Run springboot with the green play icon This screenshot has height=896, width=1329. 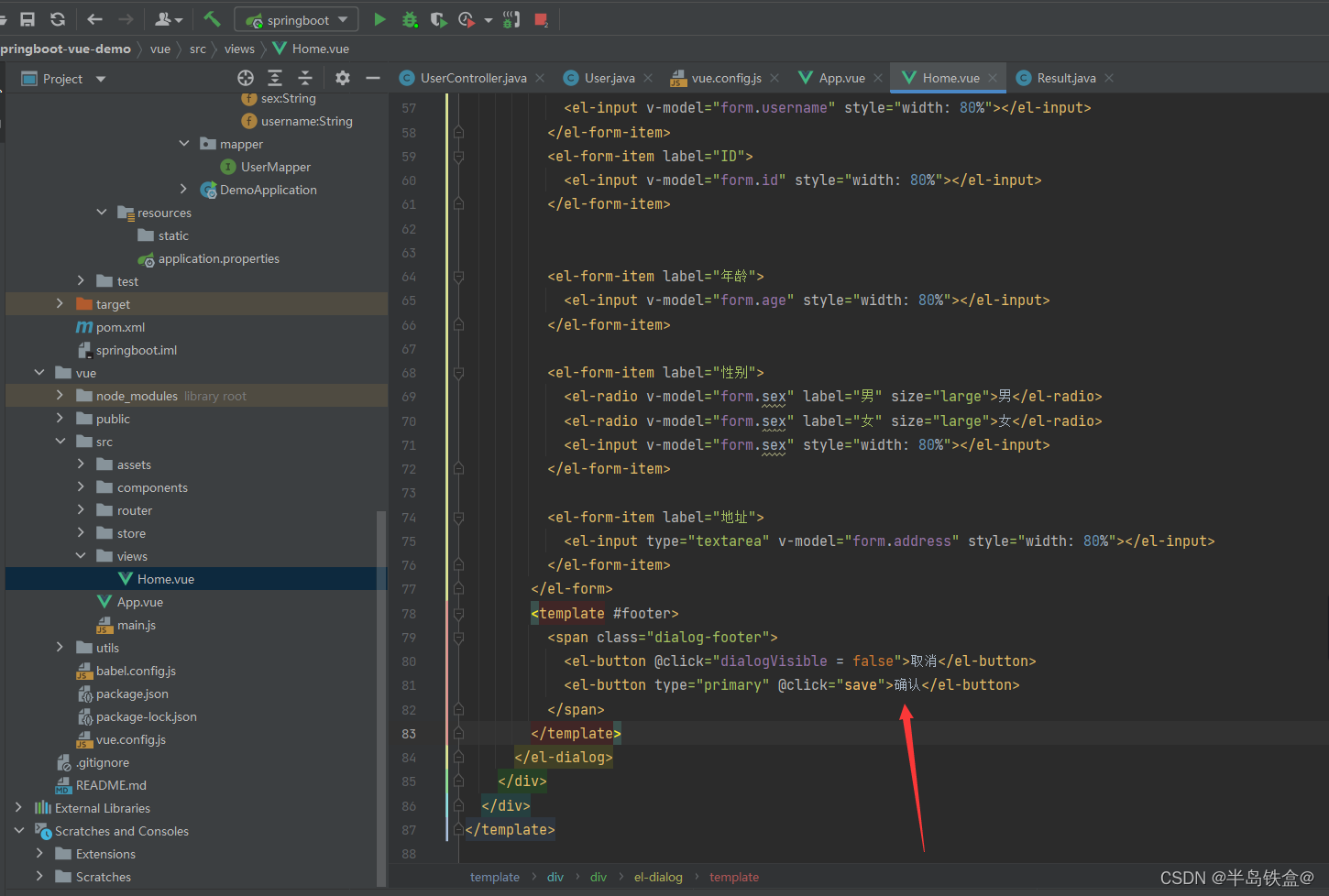(379, 18)
